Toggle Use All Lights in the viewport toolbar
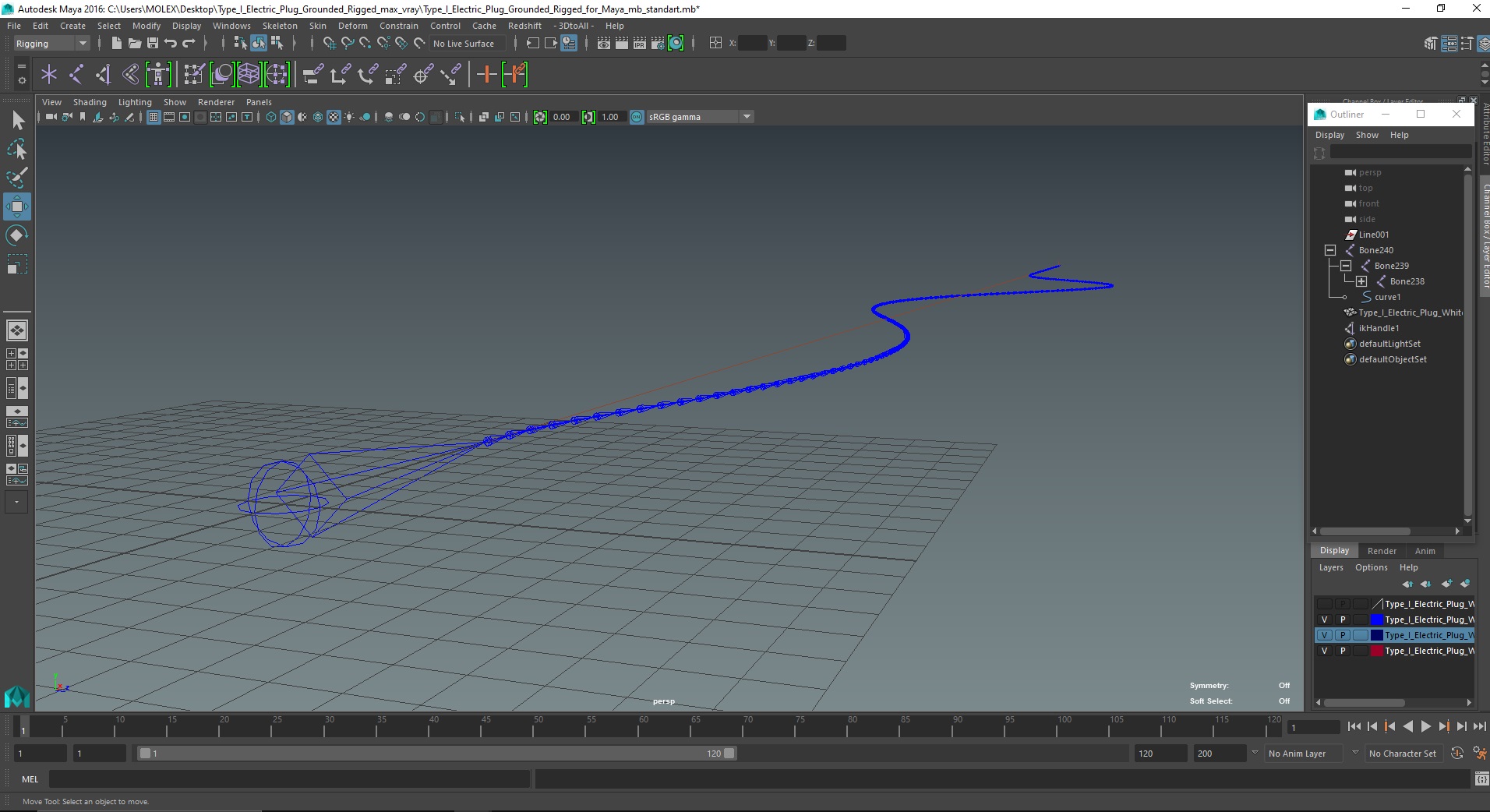The image size is (1490, 812). click(349, 117)
